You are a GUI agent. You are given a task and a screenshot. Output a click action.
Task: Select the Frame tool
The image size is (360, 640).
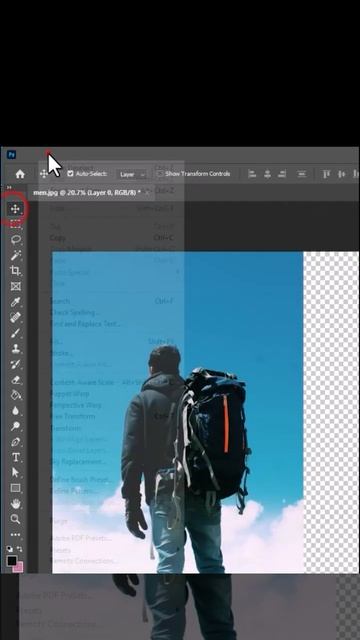pyautogui.click(x=15, y=287)
